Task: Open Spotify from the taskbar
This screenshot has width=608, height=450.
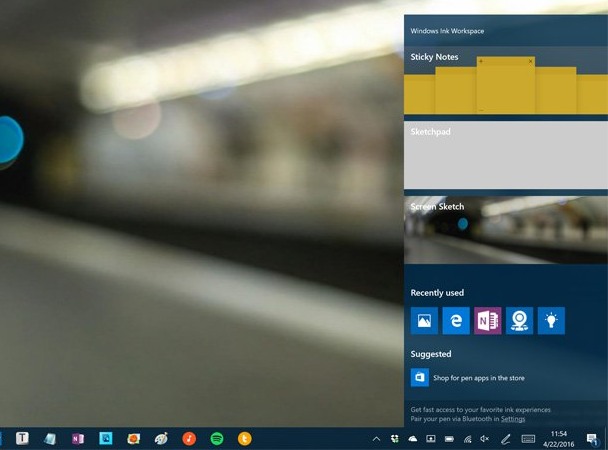Action: tap(217, 438)
